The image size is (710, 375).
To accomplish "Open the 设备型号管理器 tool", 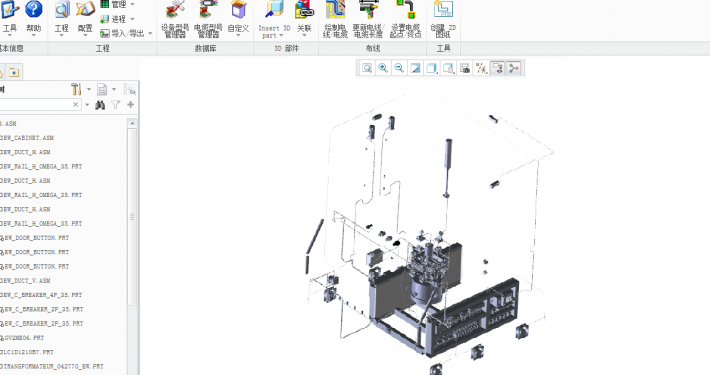I will (175, 19).
